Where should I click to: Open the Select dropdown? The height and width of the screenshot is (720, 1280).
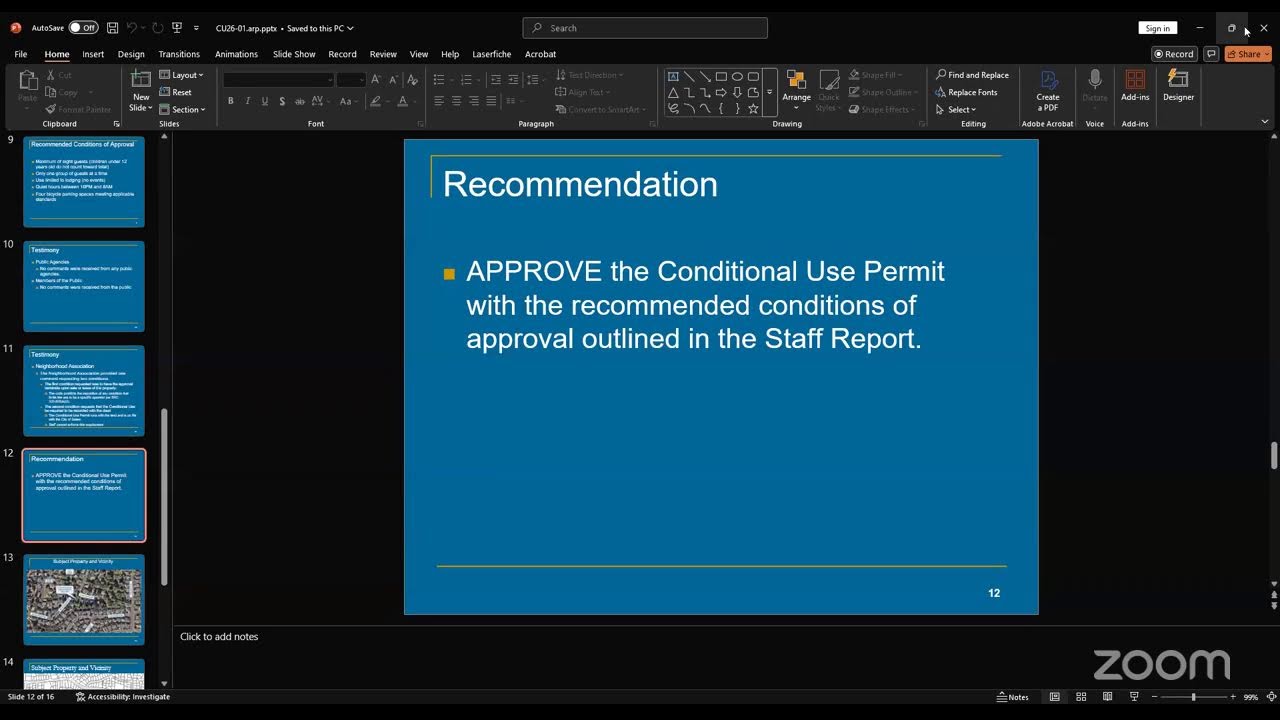click(x=956, y=109)
